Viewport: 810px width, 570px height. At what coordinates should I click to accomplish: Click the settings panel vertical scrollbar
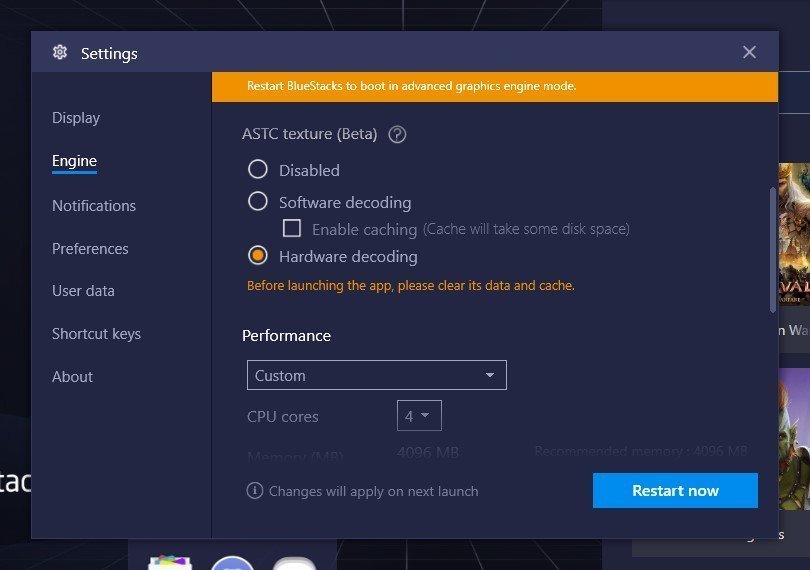pyautogui.click(x=773, y=250)
